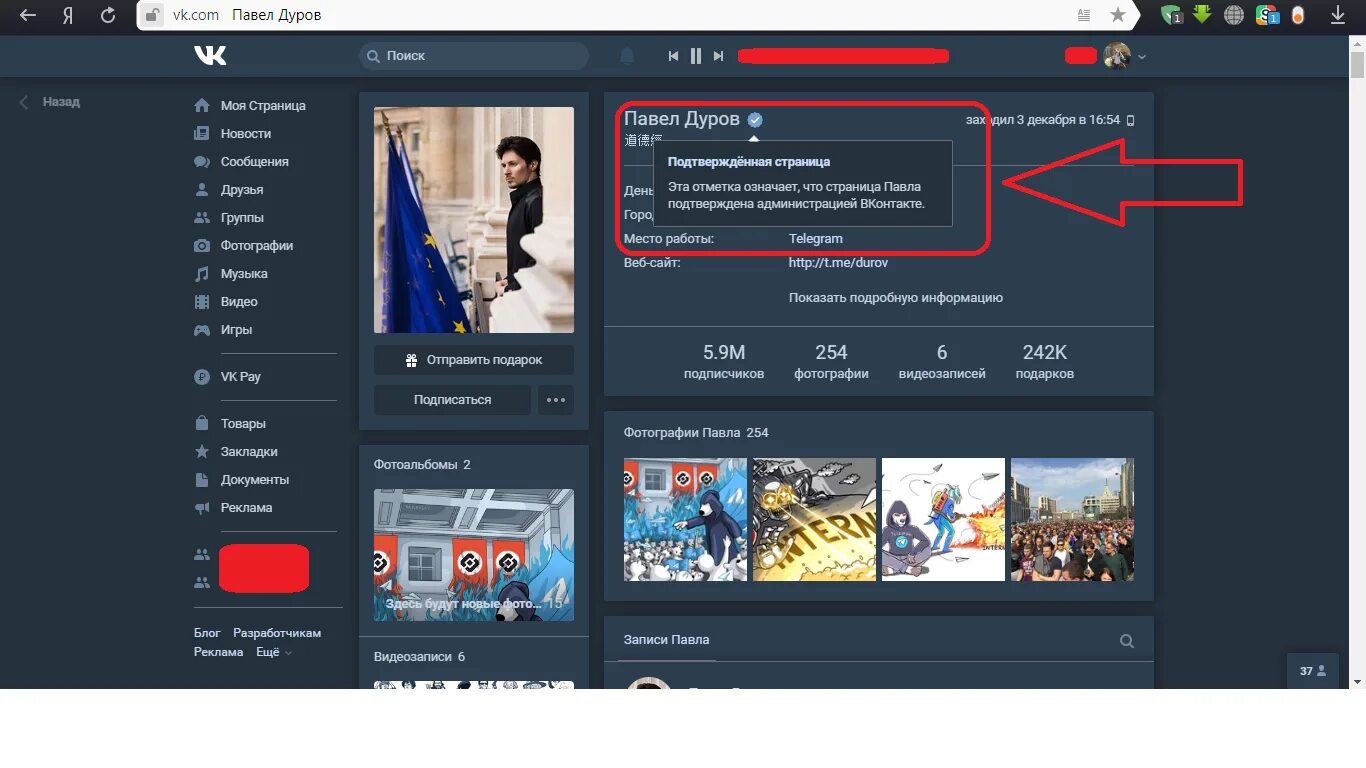
Task: Open browser downloads arrow icon
Action: pyautogui.click(x=1338, y=15)
